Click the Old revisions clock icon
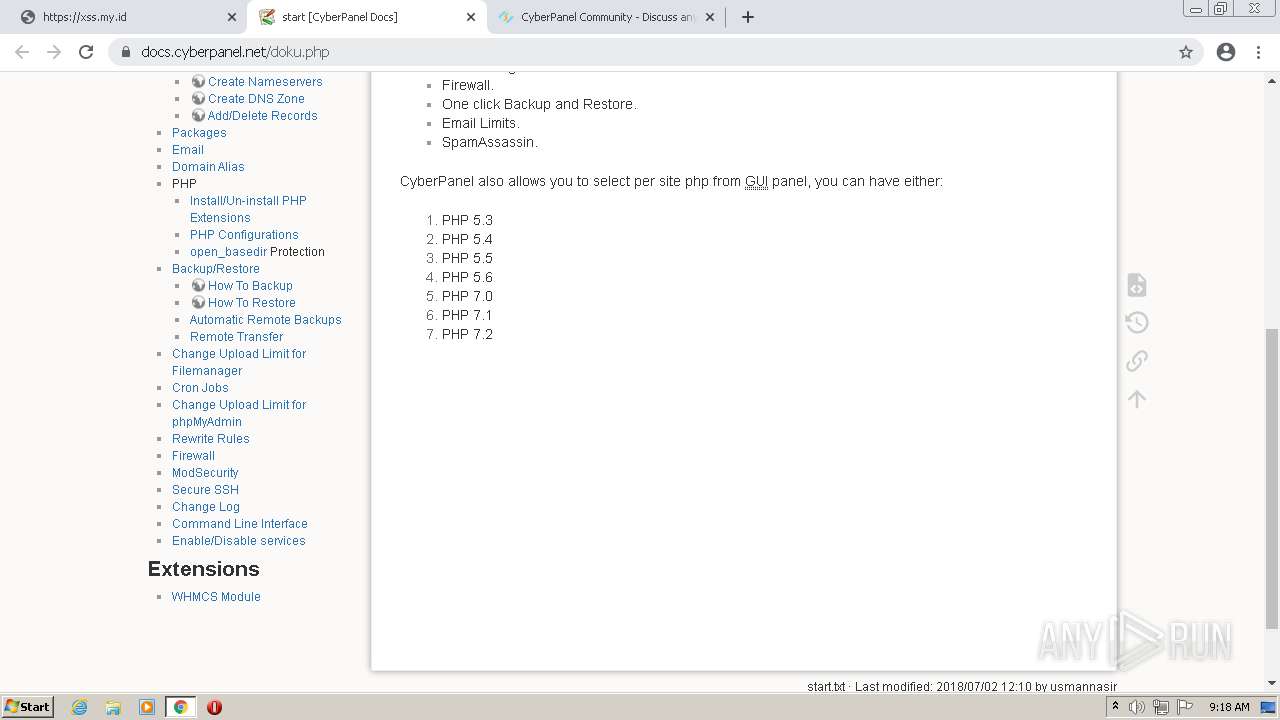This screenshot has height=720, width=1280. coord(1137,322)
